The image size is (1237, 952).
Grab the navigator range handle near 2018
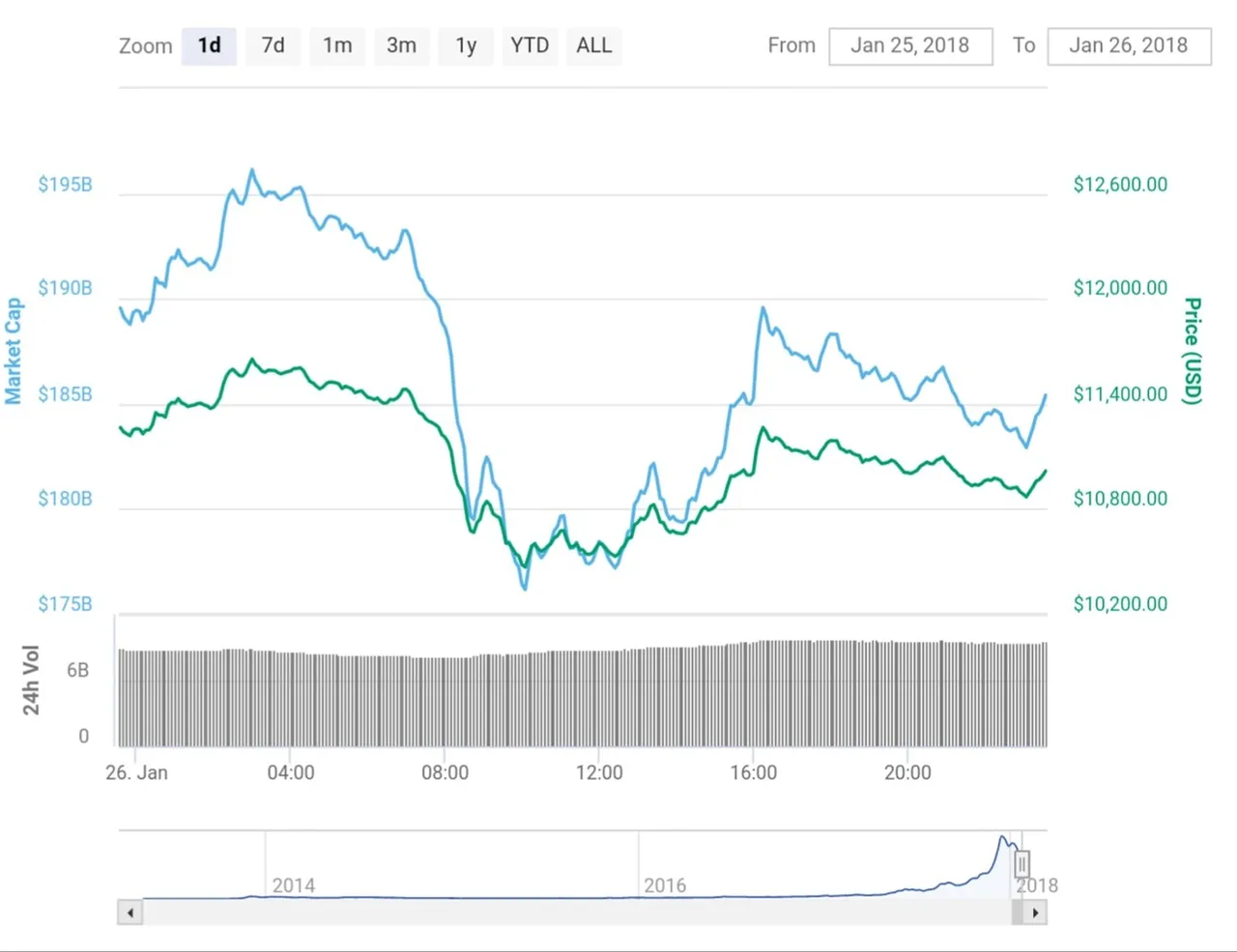click(1021, 863)
